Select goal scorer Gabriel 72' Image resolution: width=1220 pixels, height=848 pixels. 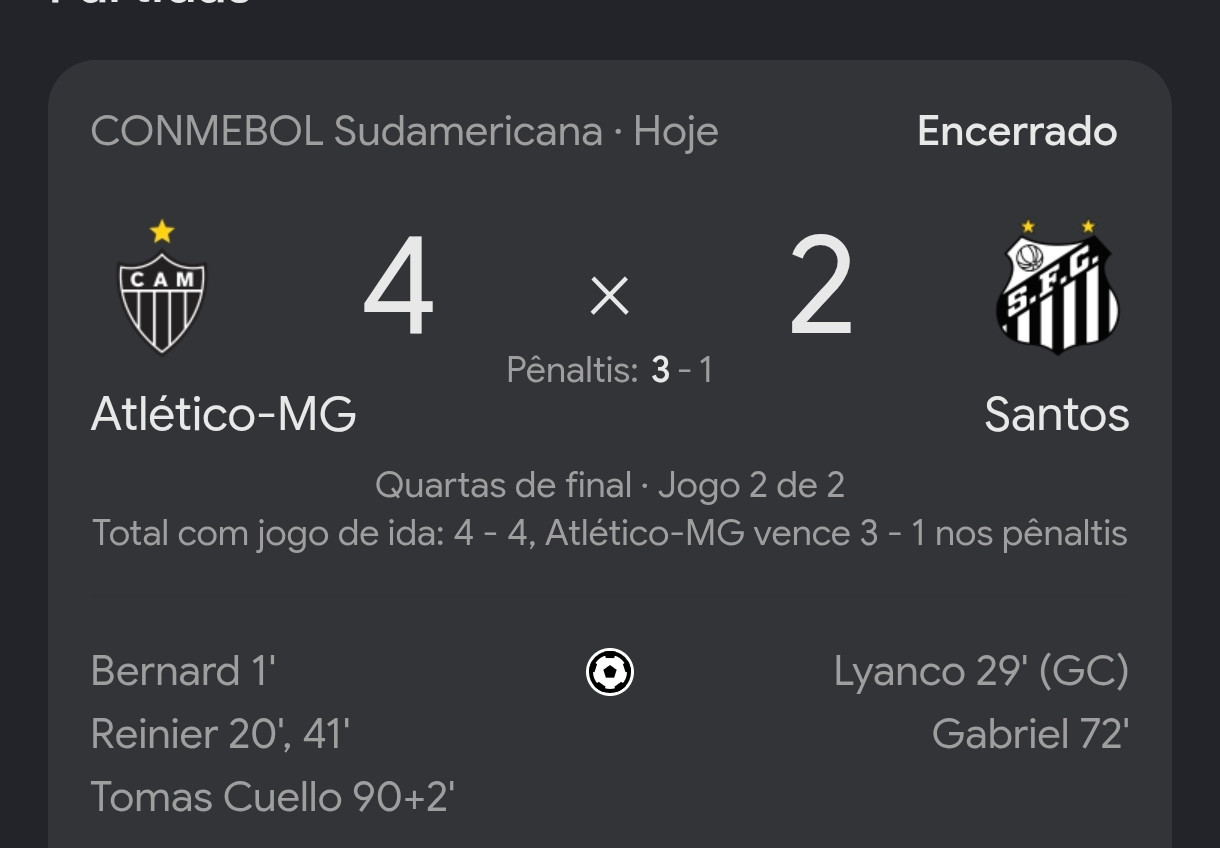coord(1030,735)
